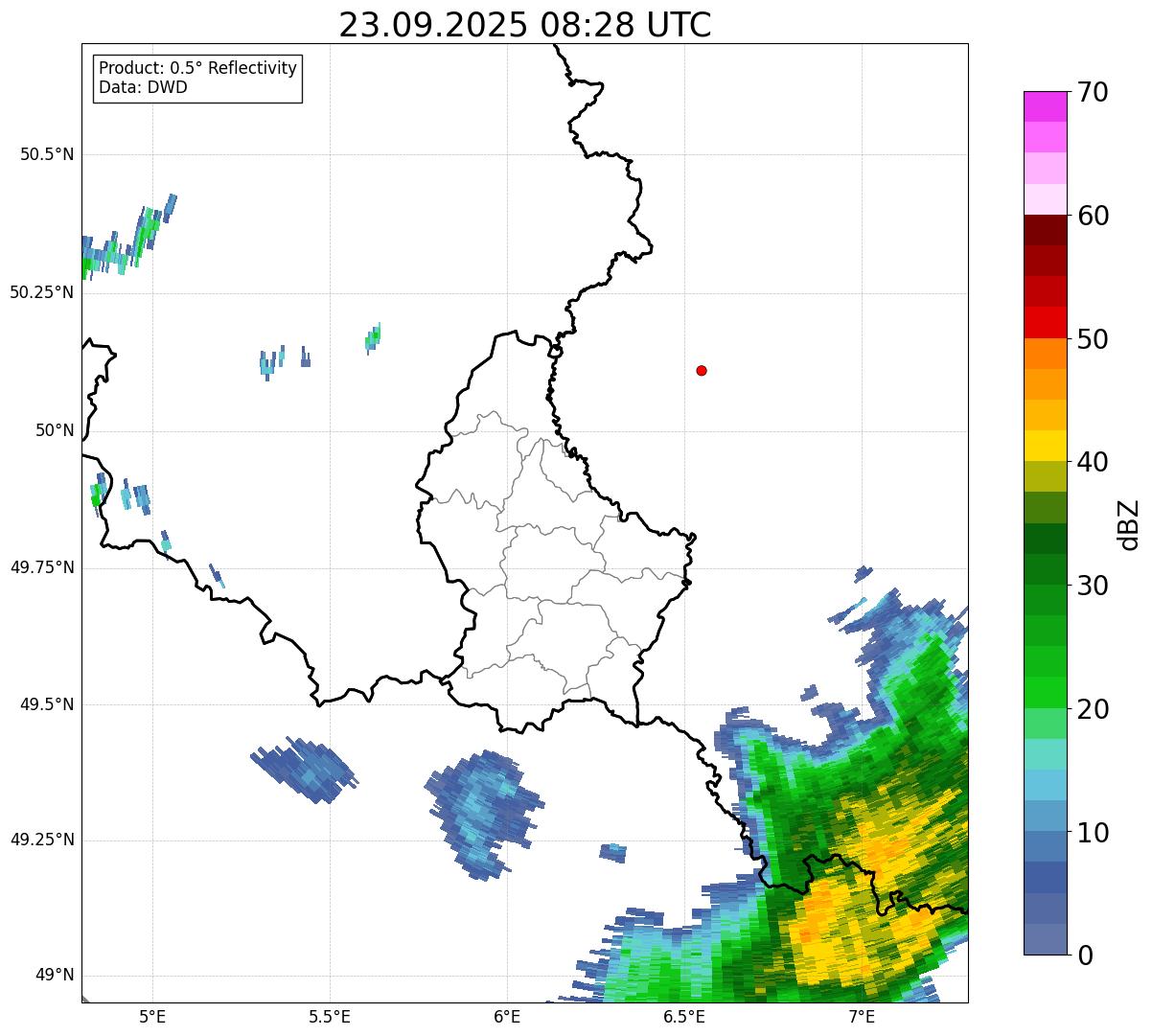1152x1036 pixels.
Task: Click the 49°N latitude label
Action: 55,976
